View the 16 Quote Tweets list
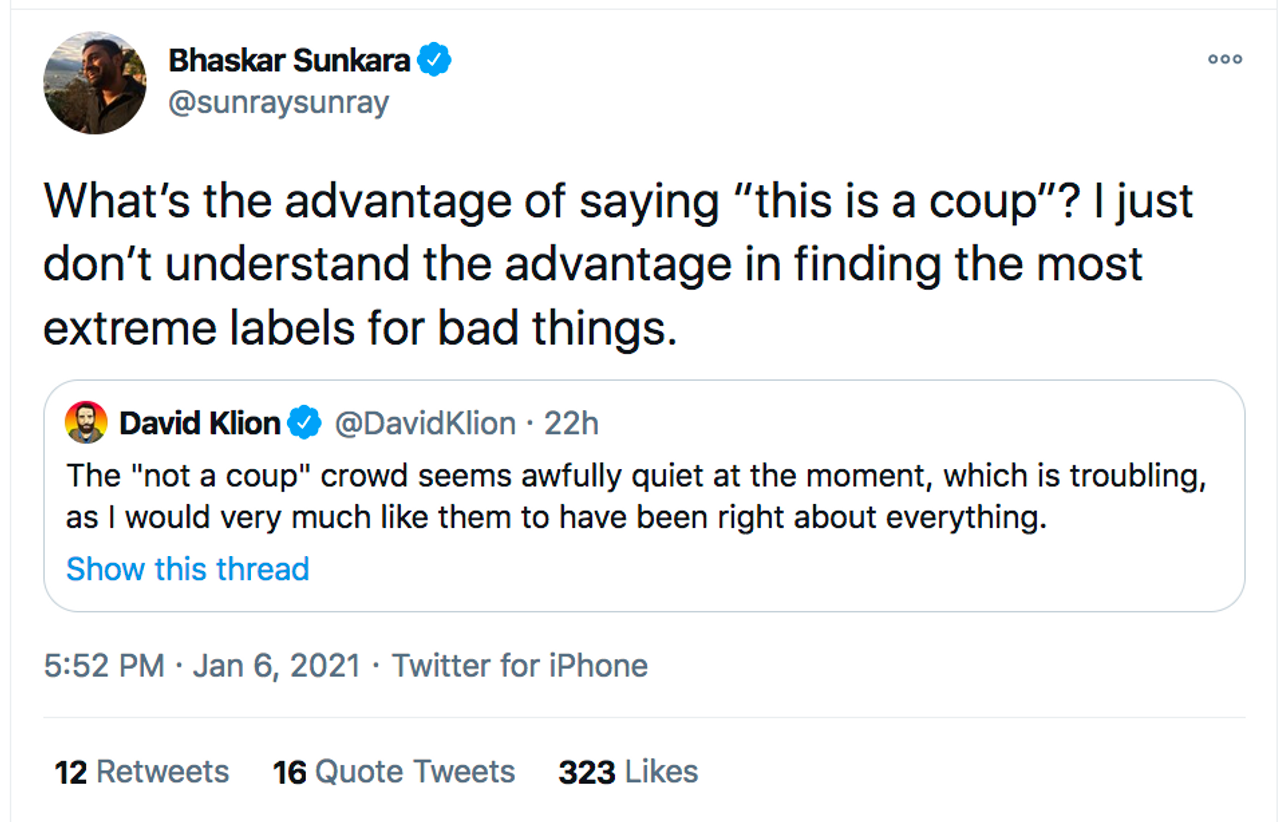This screenshot has height=822, width=1280. coord(393,772)
